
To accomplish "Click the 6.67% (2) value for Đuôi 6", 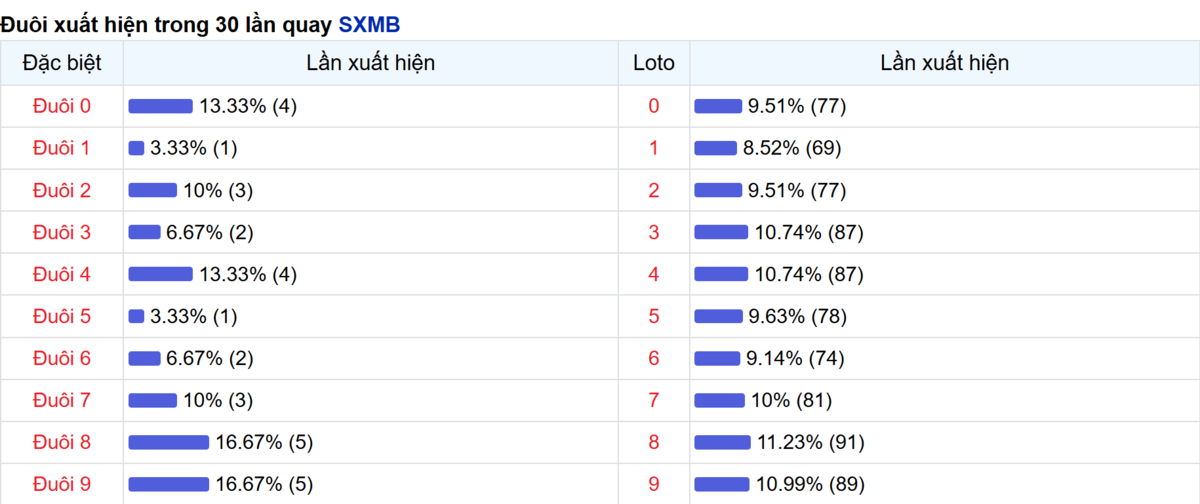I will (210, 358).
